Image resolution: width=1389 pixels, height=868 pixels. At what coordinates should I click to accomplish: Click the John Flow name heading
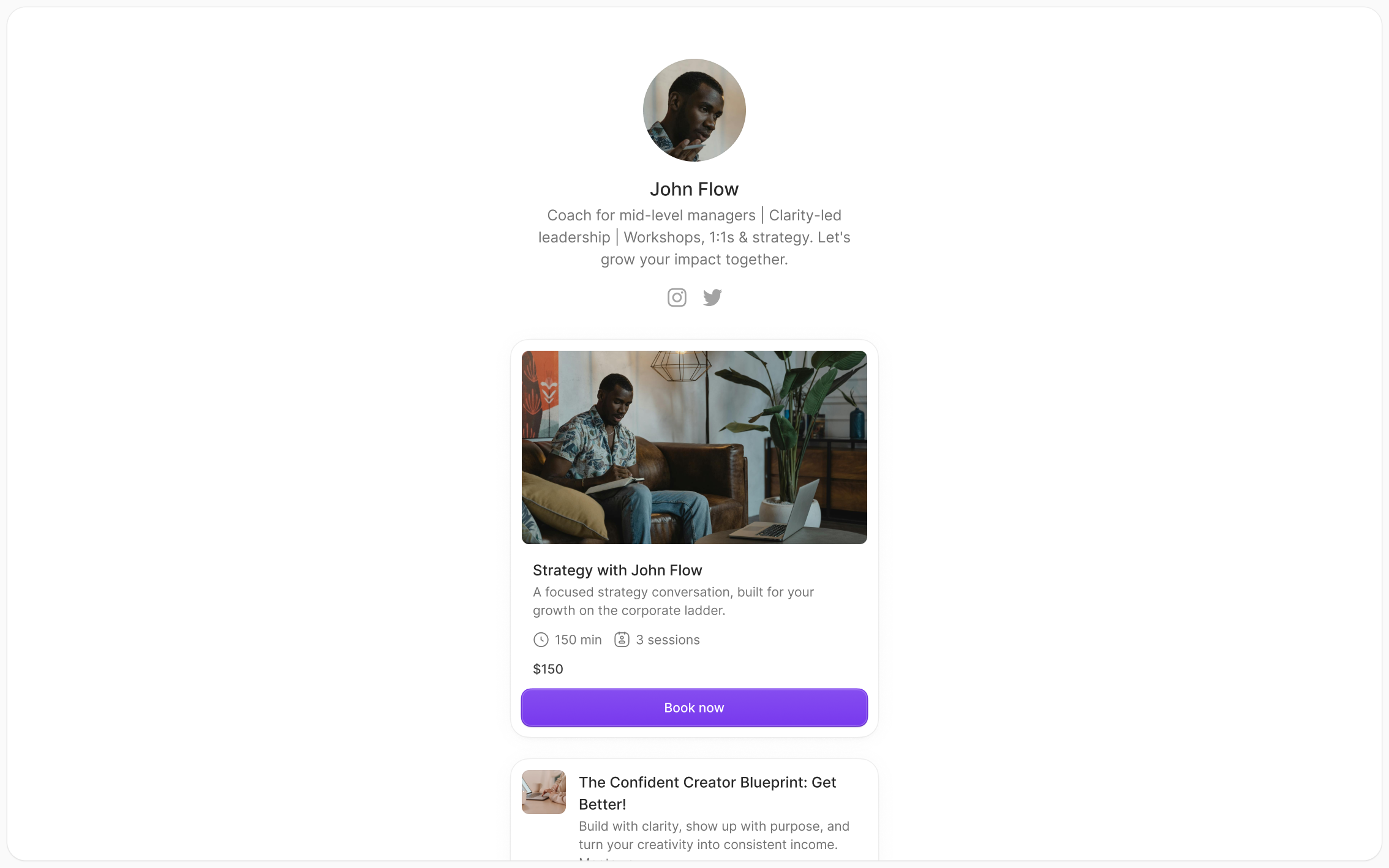(x=694, y=189)
